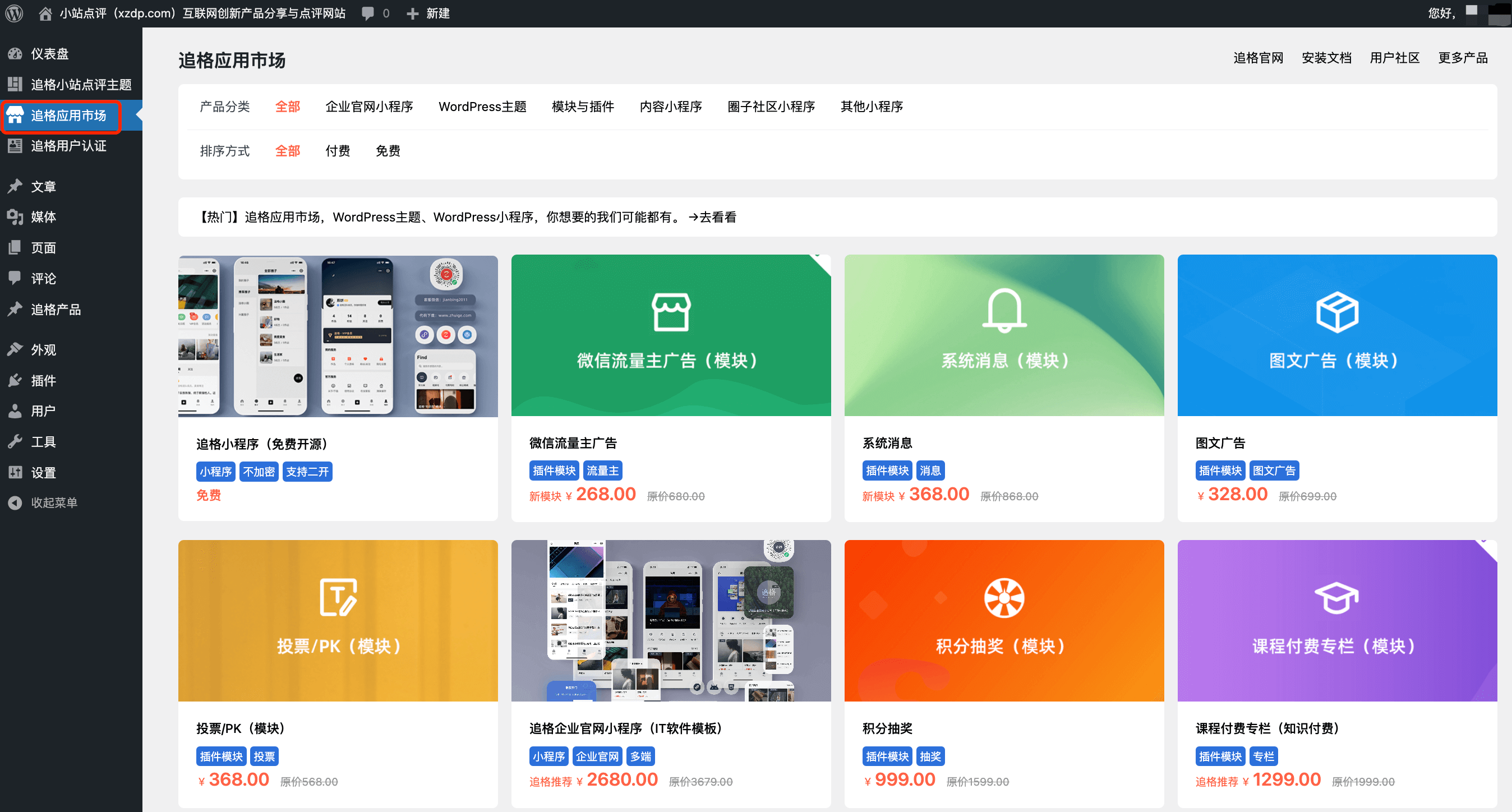Open the comments bubble icon in admin bar
The width and height of the screenshot is (1512, 812).
(368, 13)
